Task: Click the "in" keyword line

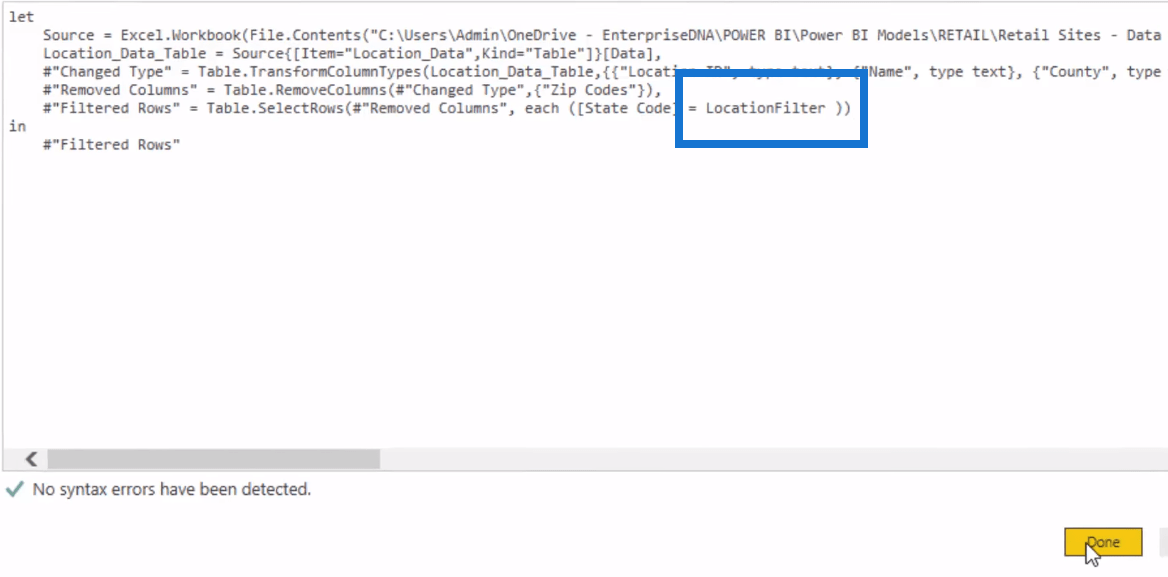Action: point(17,126)
